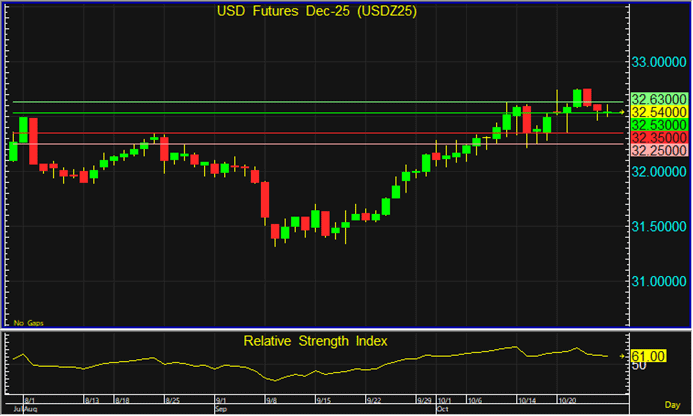Click the yellow arrow marker at current price
The height and width of the screenshot is (416, 693).
tap(621, 112)
